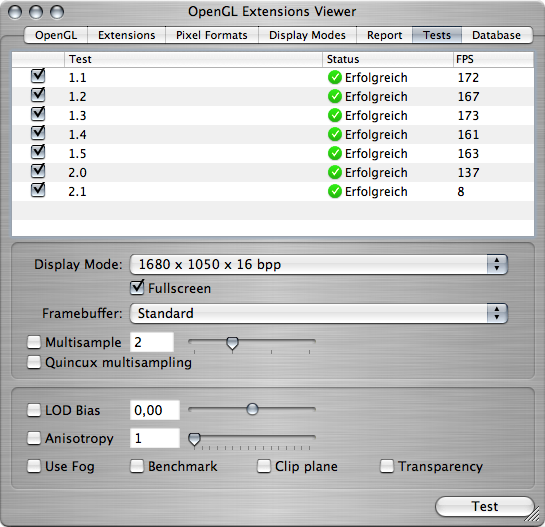545x527 pixels.
Task: Click the green success icon for test 1.5
Action: coord(335,153)
